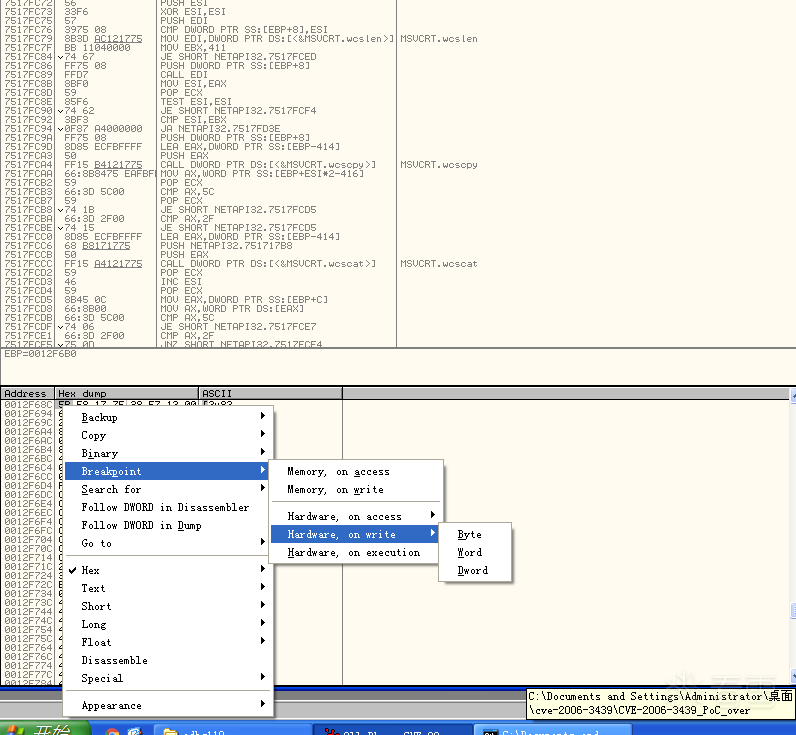Viewport: 796px width, 735px height.
Task: Select the MOV EAX,DWORD PTR SS:[EBP+C] instruction
Action: (244, 299)
